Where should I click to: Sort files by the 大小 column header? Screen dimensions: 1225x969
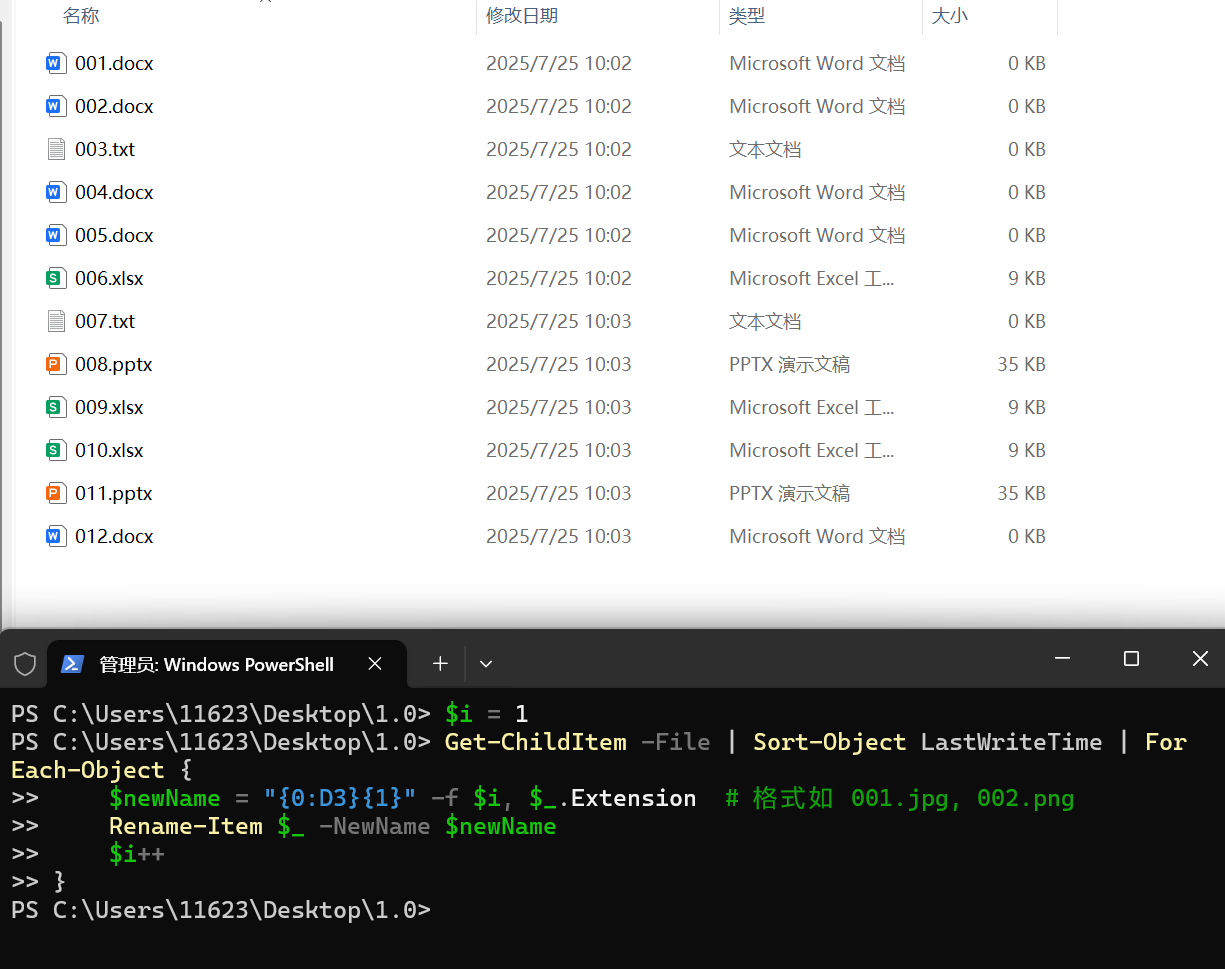(x=949, y=16)
